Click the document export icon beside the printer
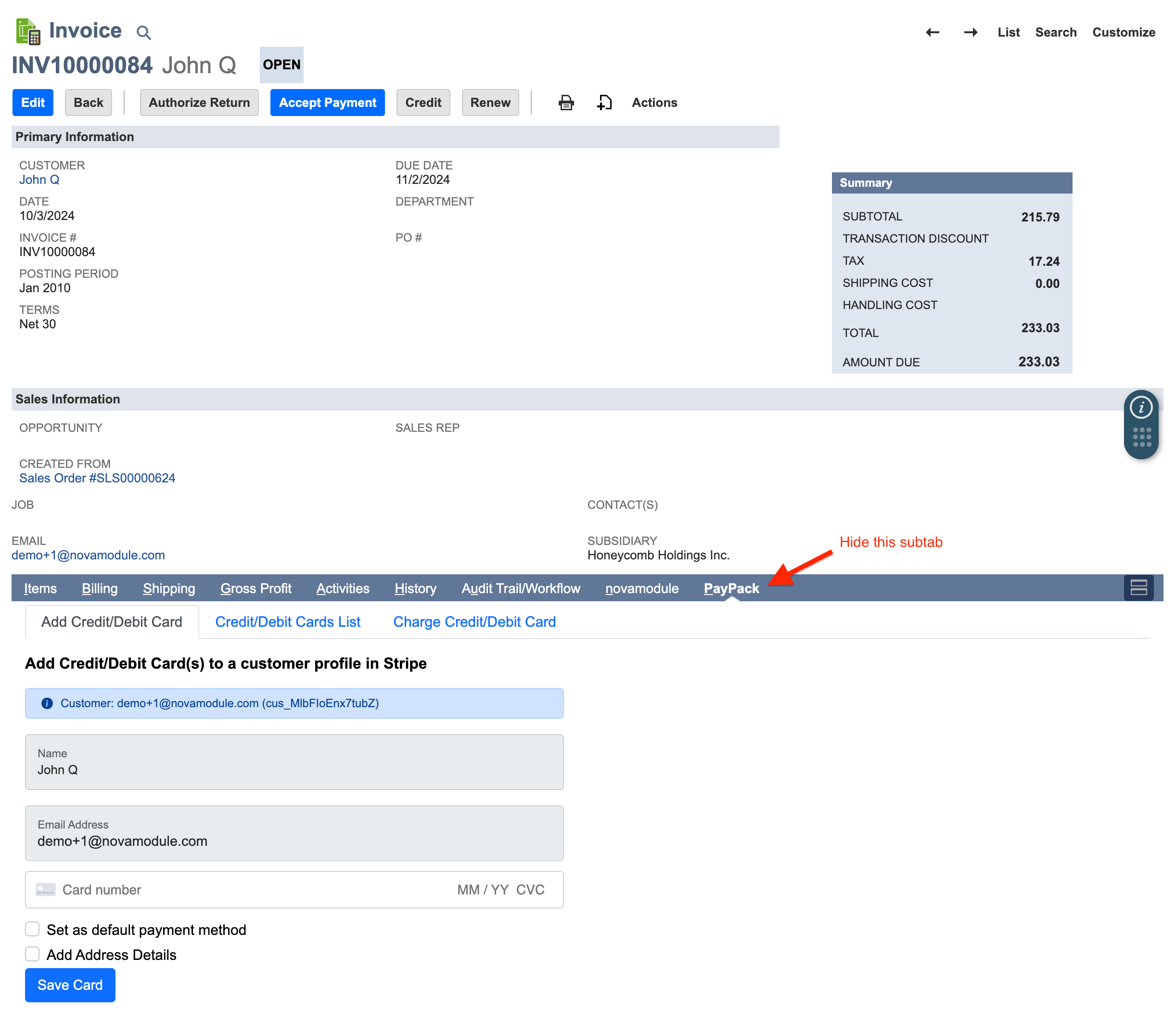Screen dimensions: 1176x1010 coord(604,103)
